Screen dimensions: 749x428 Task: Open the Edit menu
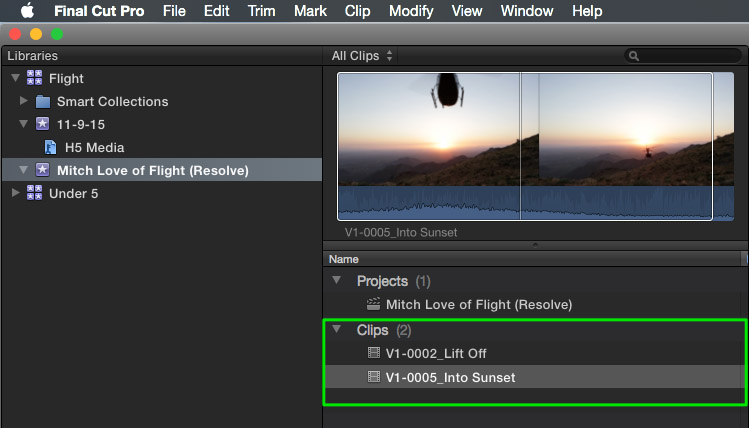click(216, 11)
